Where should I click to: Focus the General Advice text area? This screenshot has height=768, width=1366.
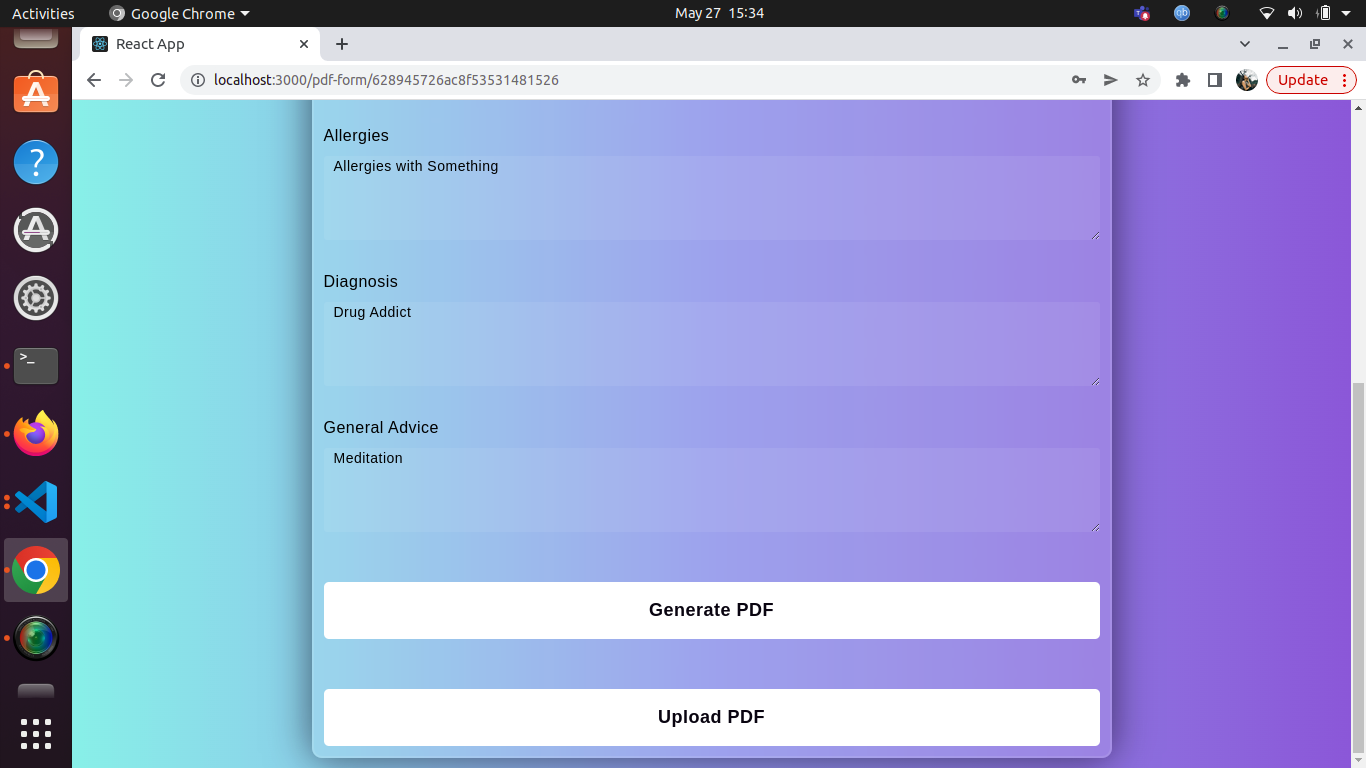(711, 490)
